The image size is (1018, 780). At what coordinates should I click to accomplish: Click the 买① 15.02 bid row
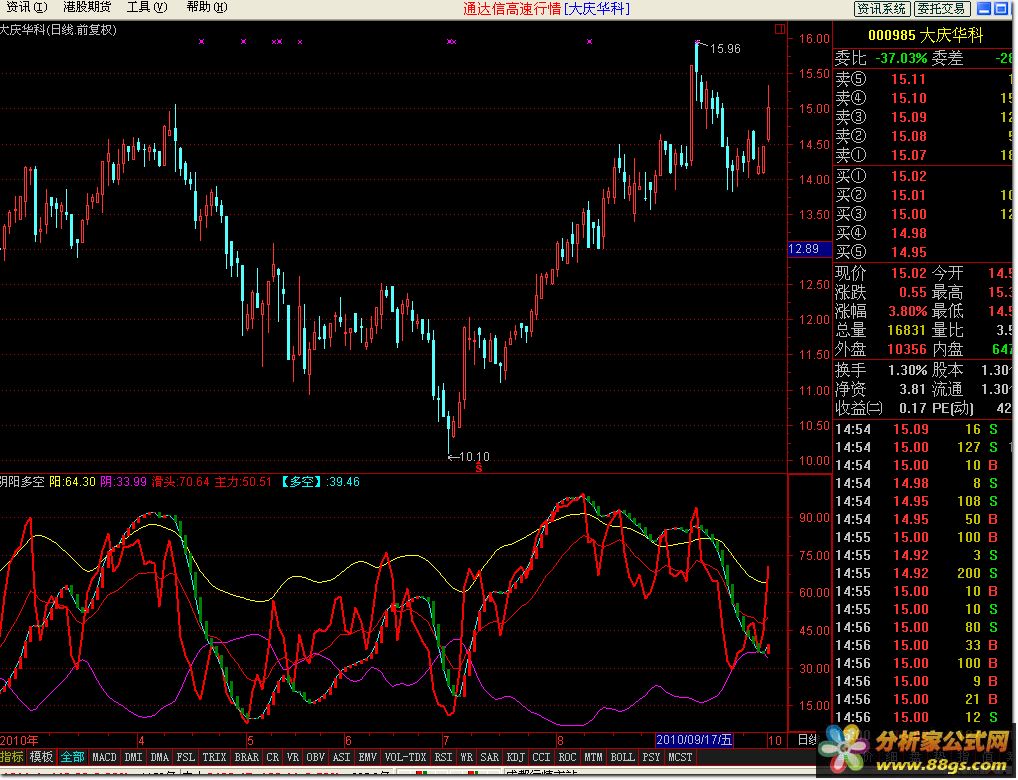tap(924, 177)
